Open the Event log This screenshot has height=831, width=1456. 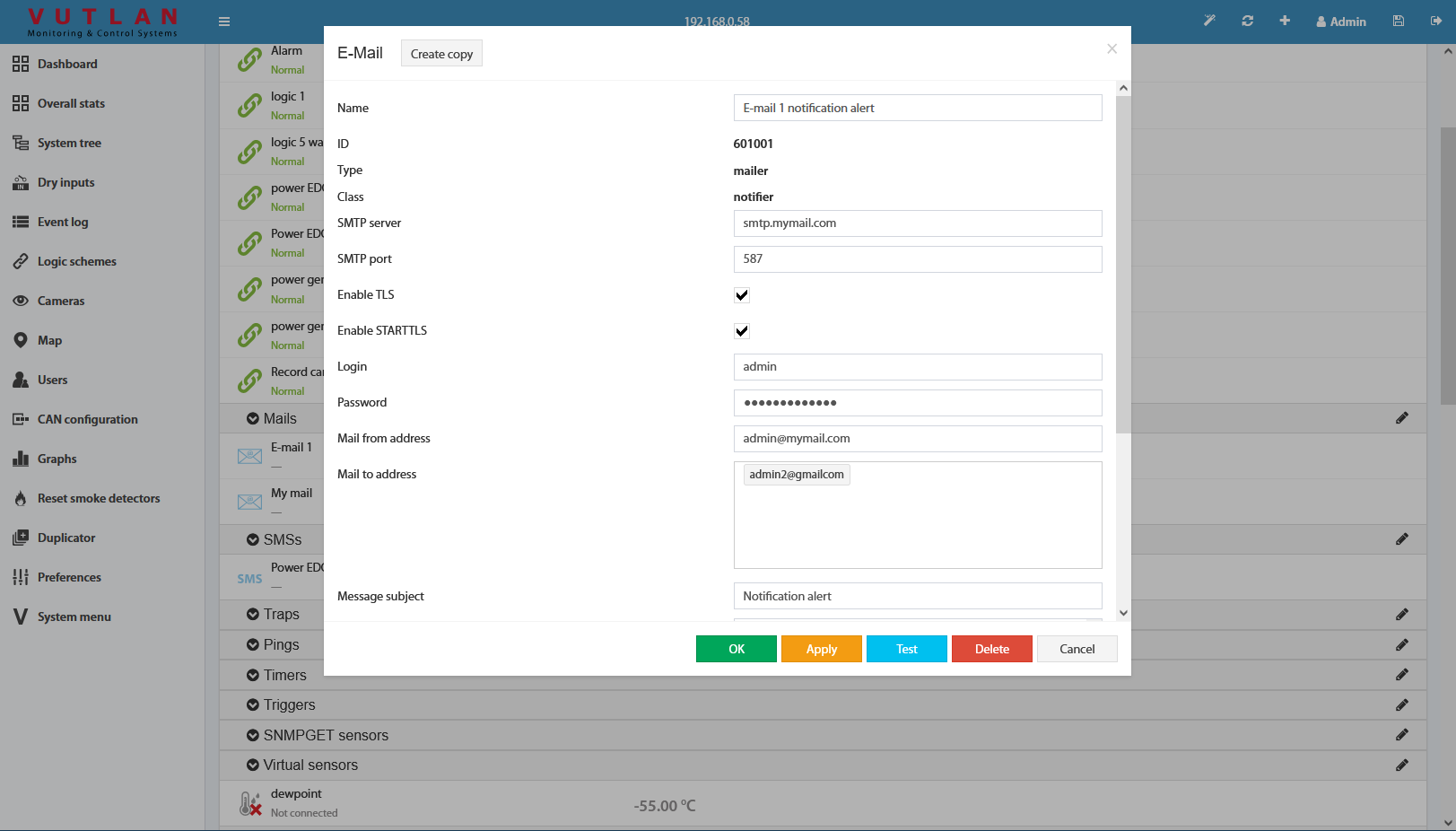click(63, 222)
